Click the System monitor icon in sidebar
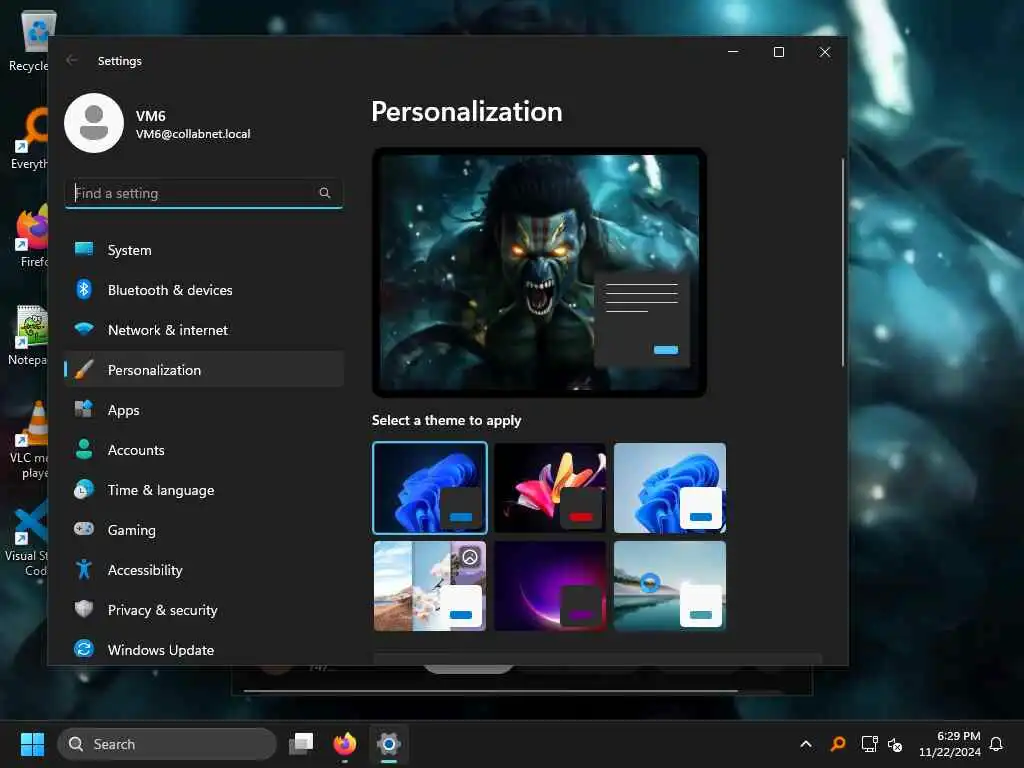1024x768 pixels. (84, 249)
